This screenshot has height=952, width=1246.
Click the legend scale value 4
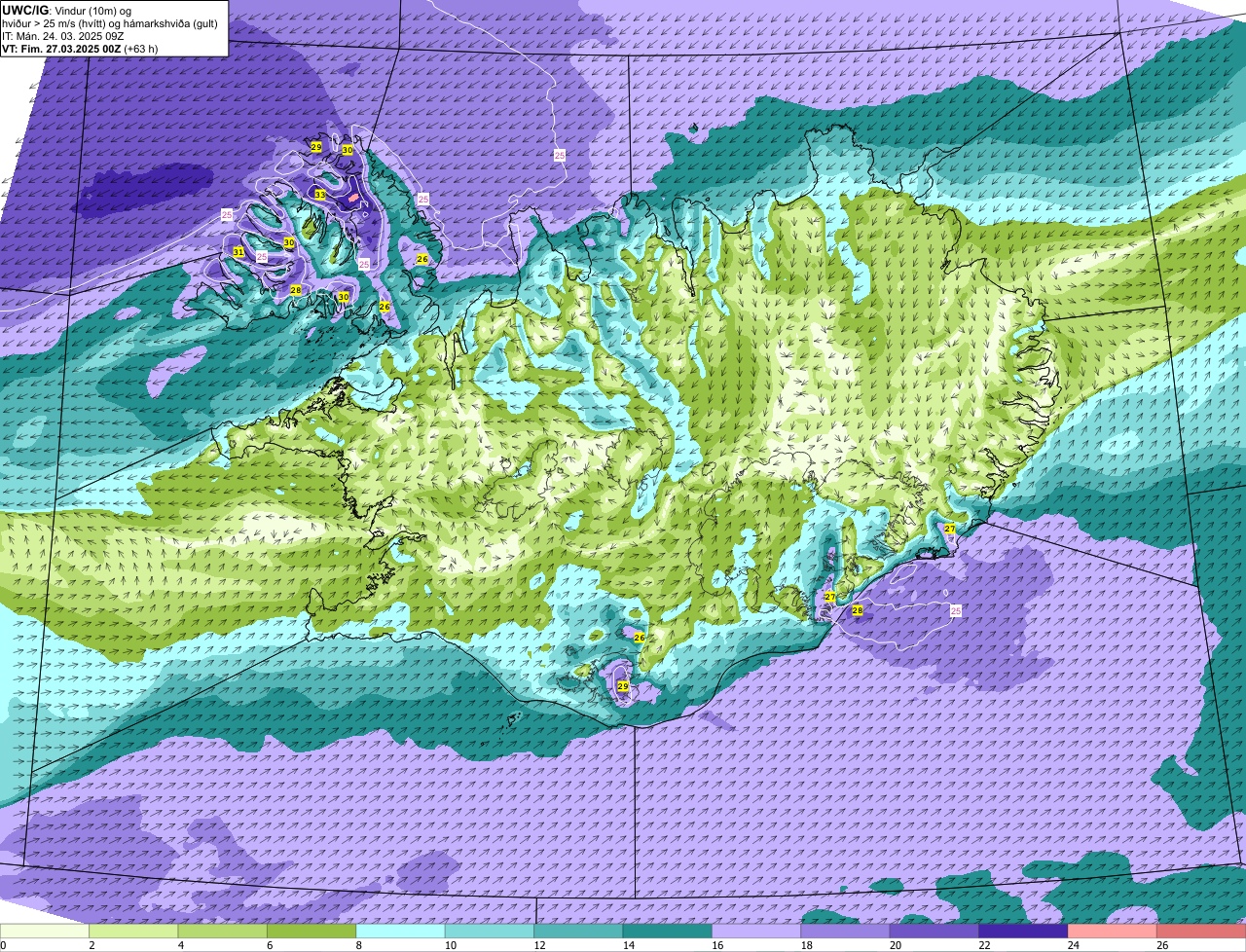click(x=179, y=944)
